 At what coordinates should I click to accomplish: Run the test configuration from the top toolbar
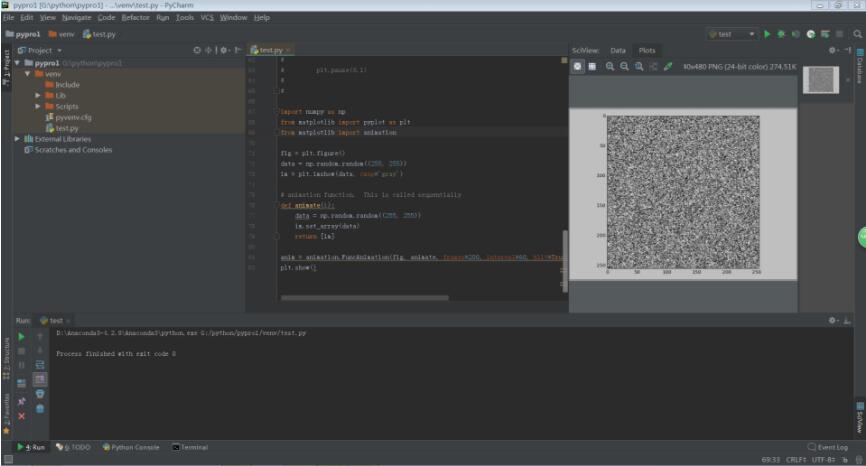[767, 34]
